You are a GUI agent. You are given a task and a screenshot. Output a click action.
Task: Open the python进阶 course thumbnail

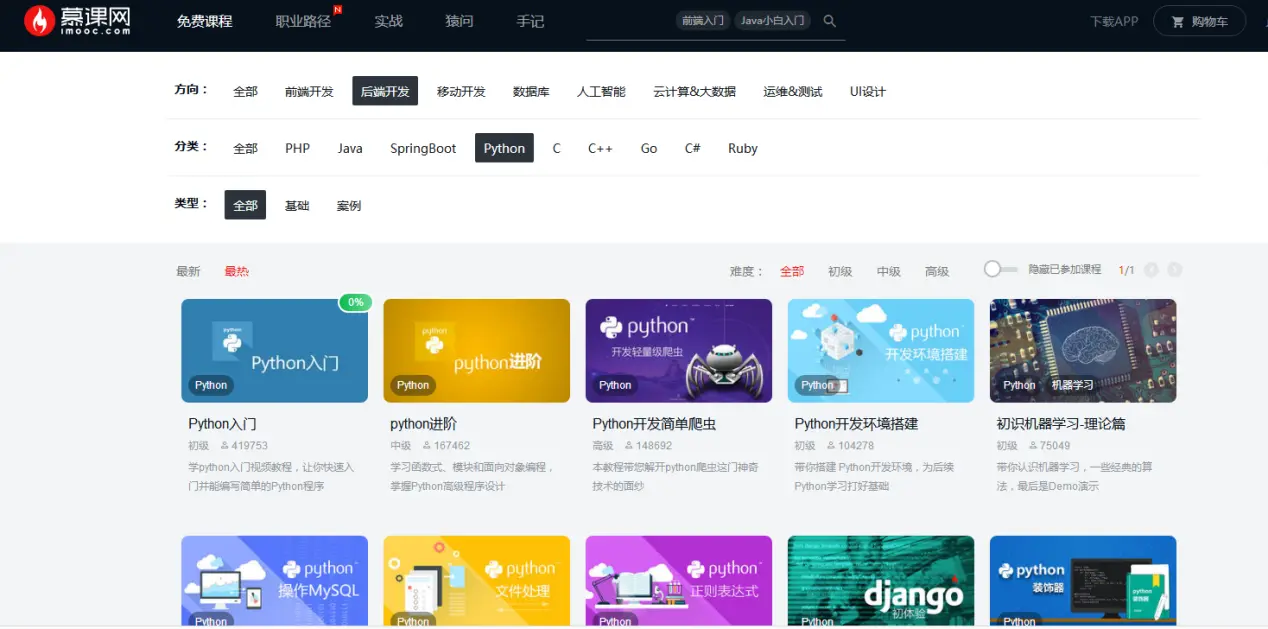477,351
